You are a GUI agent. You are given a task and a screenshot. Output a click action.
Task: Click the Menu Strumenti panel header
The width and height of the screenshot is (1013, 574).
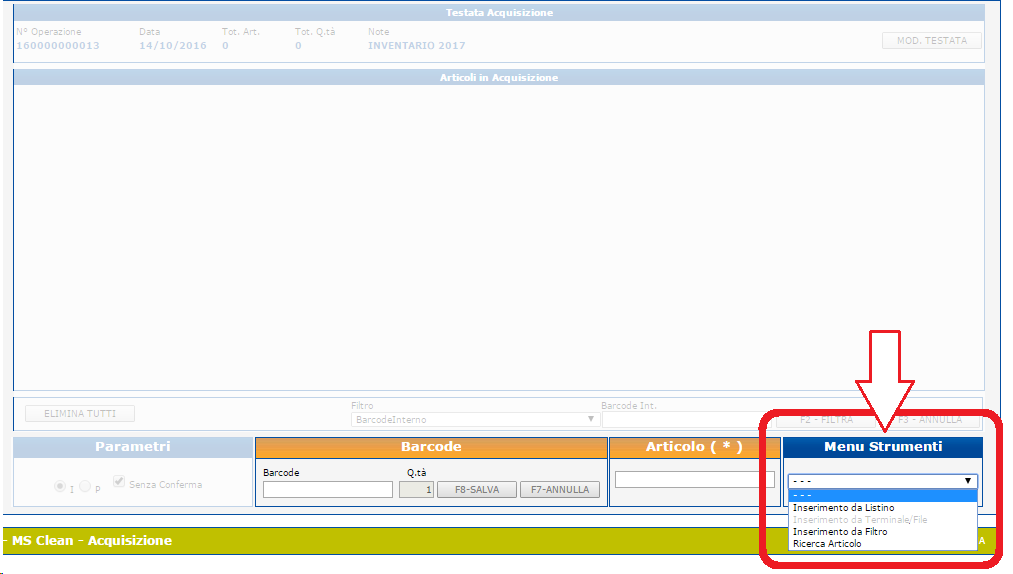[882, 447]
